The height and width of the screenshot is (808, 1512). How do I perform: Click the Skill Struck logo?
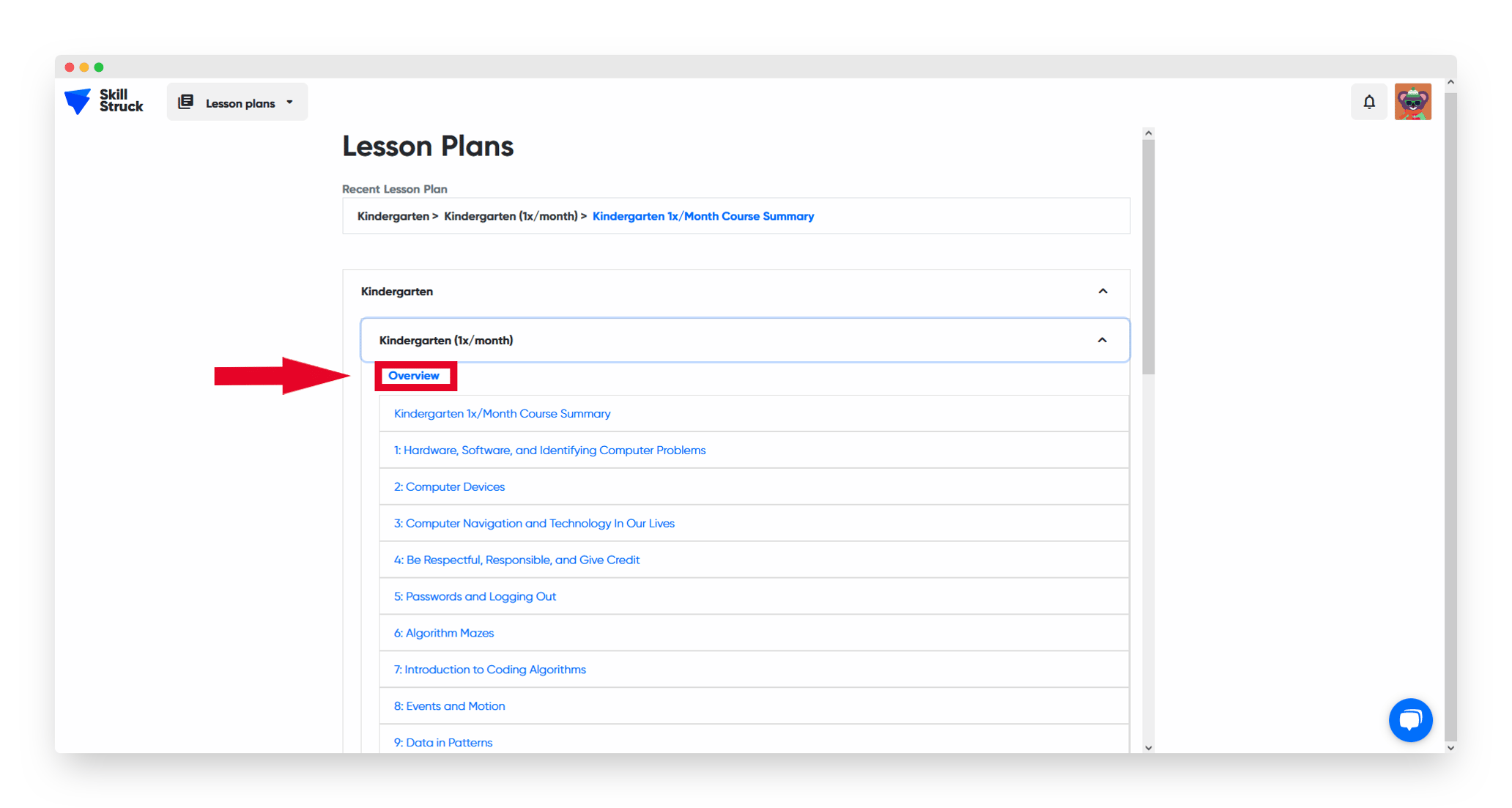pyautogui.click(x=103, y=101)
